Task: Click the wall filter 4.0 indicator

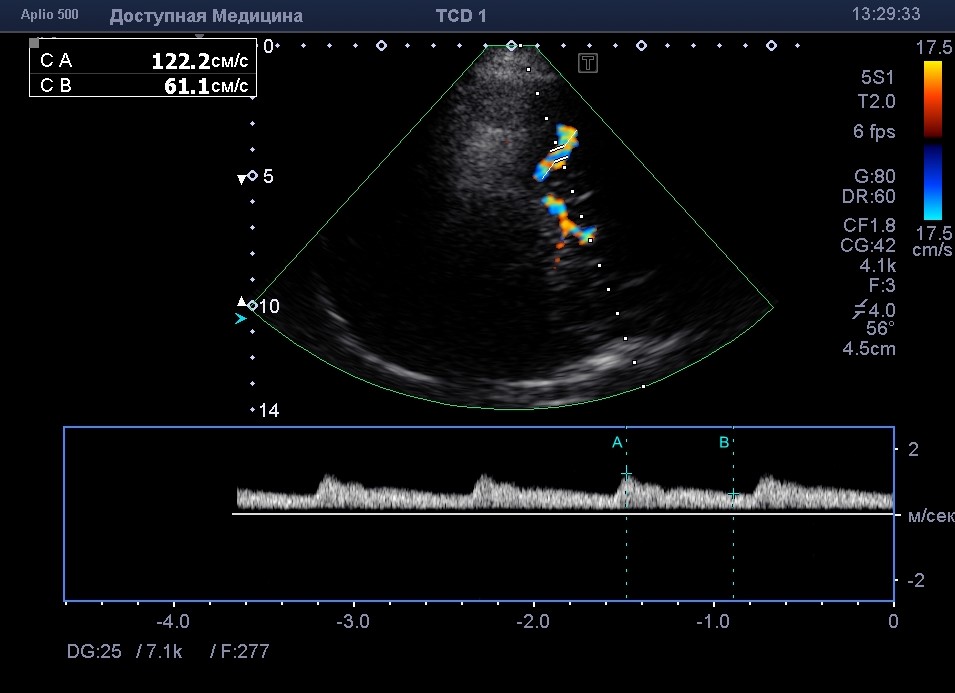Action: (869, 310)
